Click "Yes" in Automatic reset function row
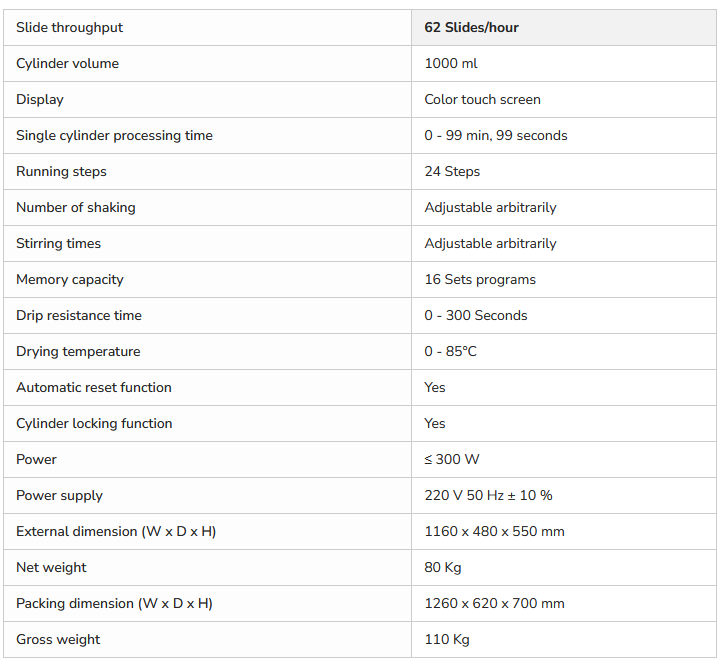 point(435,388)
